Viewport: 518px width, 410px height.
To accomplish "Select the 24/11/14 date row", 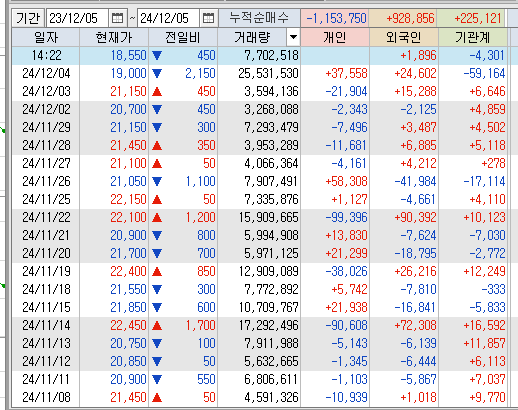I will coord(46,325).
